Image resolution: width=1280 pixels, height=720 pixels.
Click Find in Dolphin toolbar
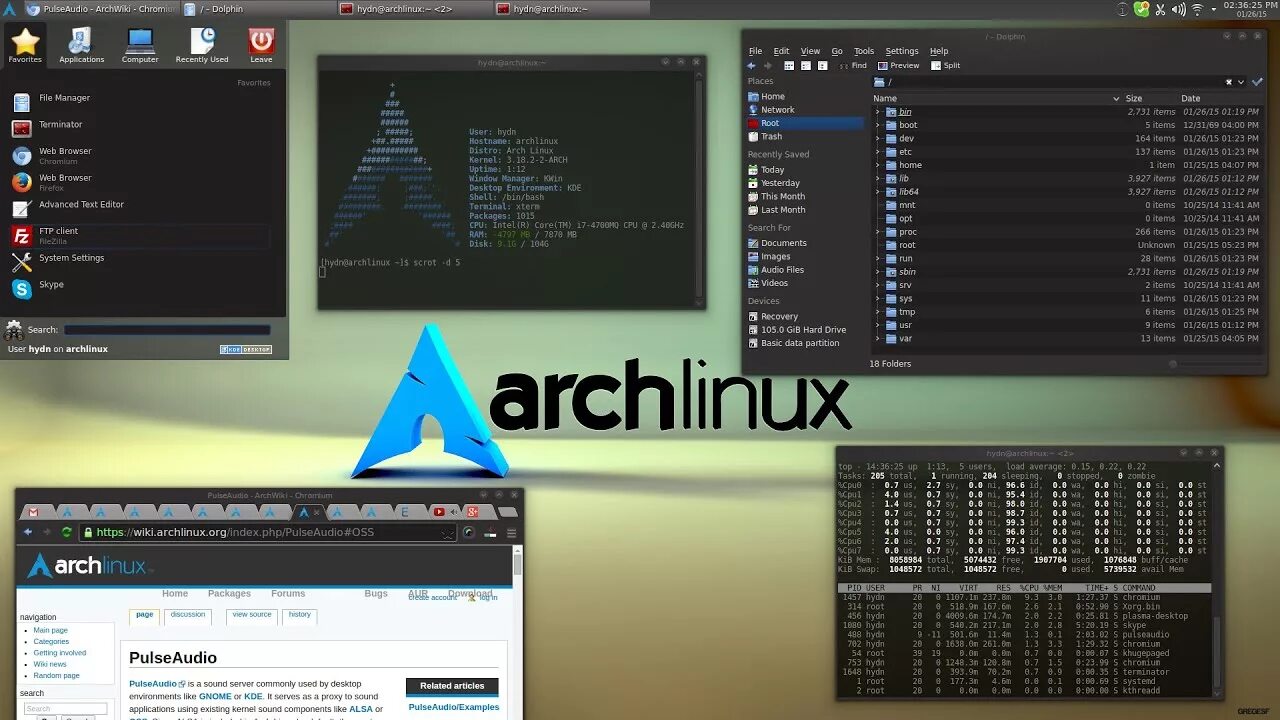[853, 66]
